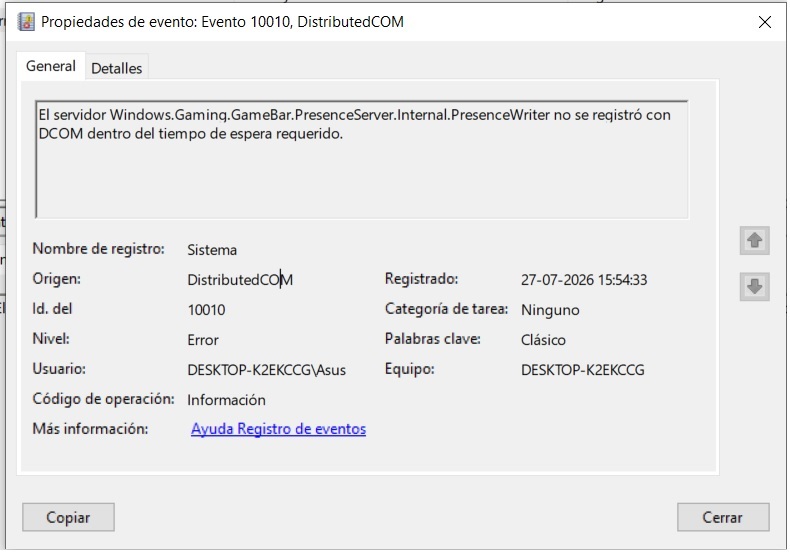This screenshot has width=790, height=558.
Task: Click the Usuario value DESKTOP-K2EKCCG\Asus
Action: 267,370
